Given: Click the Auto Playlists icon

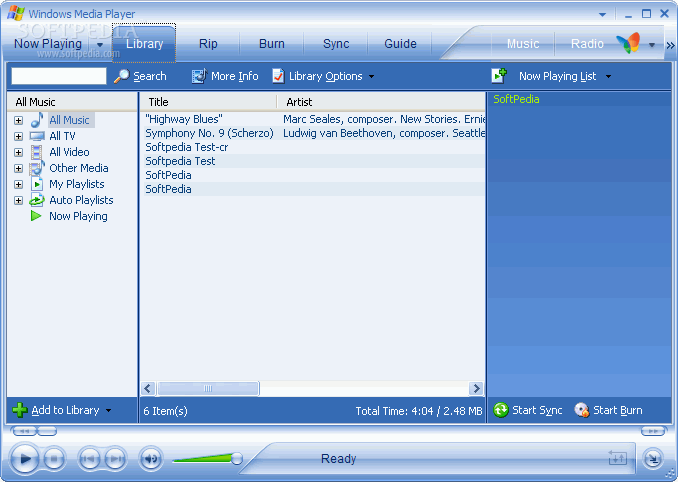Looking at the screenshot, I should 37,200.
